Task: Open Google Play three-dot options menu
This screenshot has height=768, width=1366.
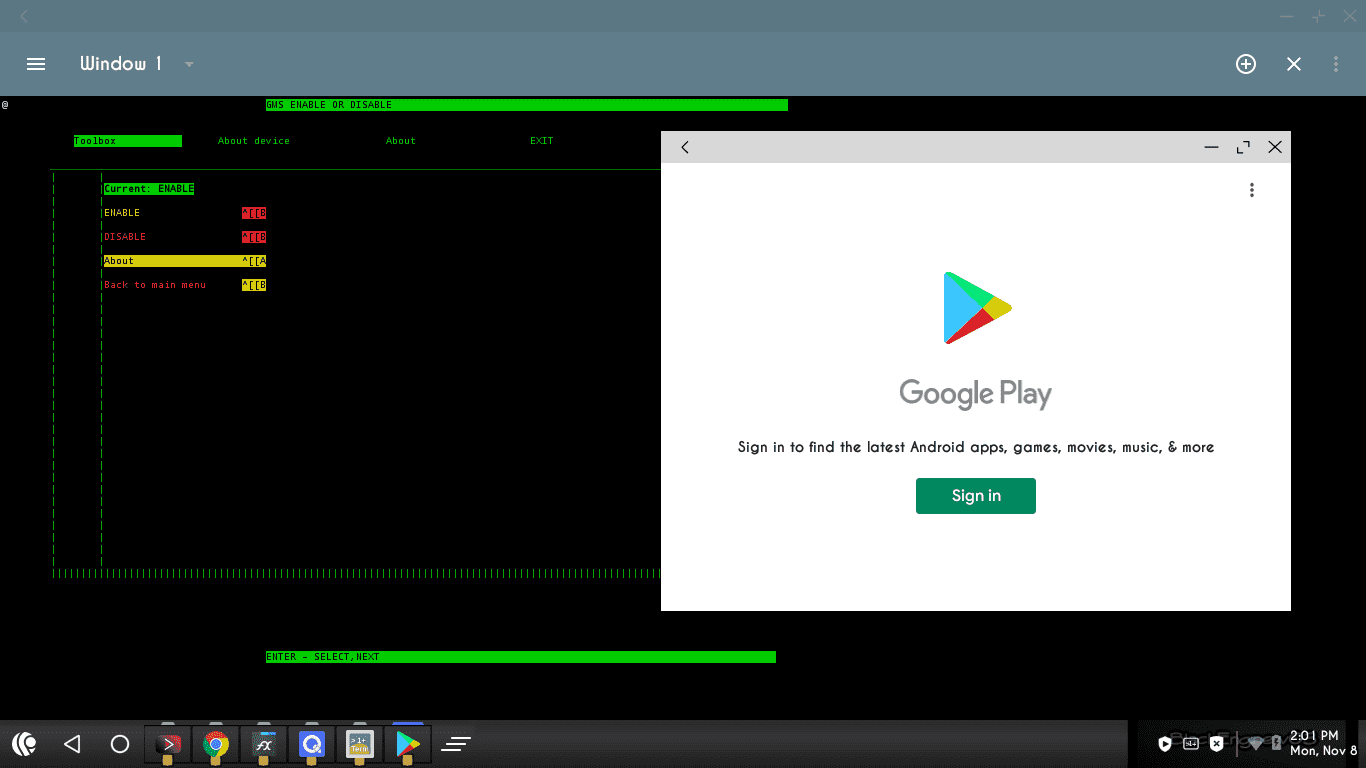Action: [x=1251, y=190]
